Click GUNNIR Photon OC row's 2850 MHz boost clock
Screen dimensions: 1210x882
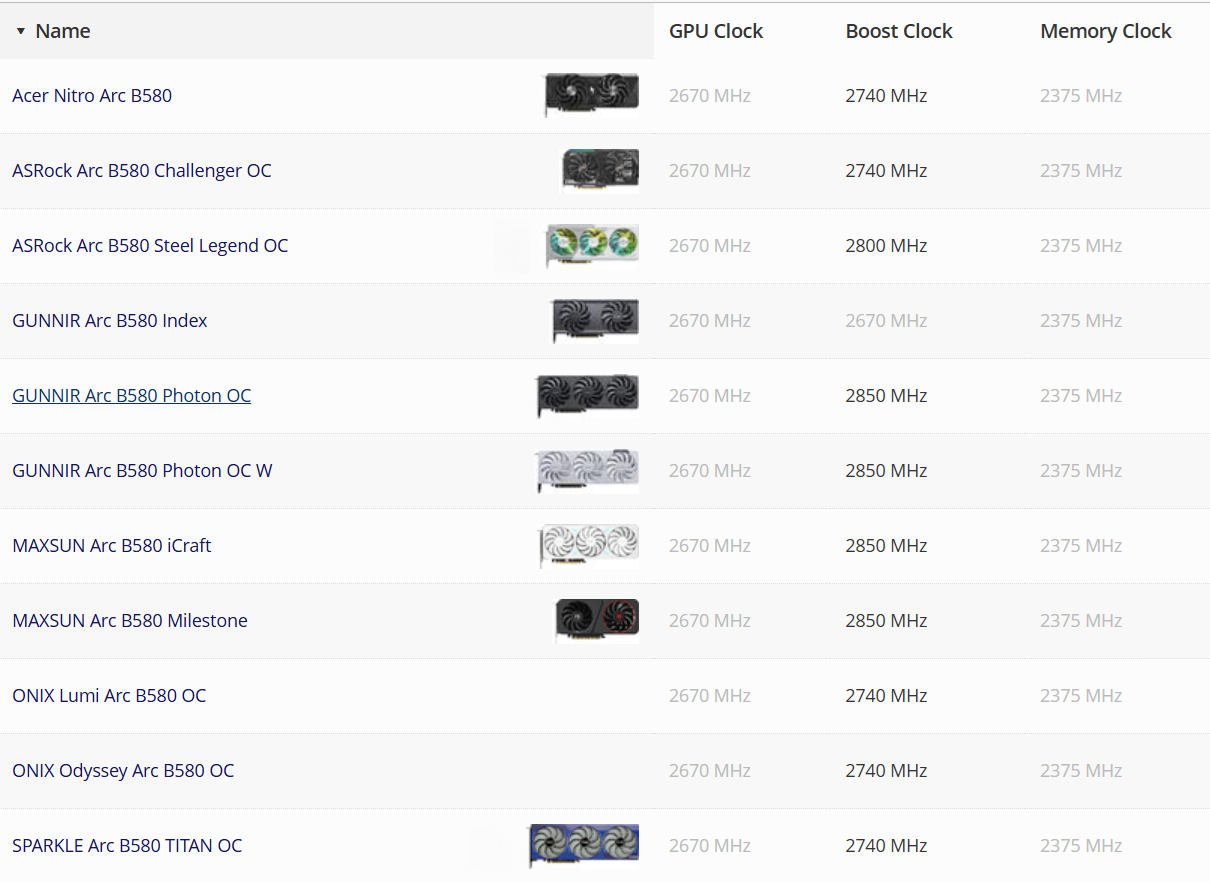(x=886, y=396)
